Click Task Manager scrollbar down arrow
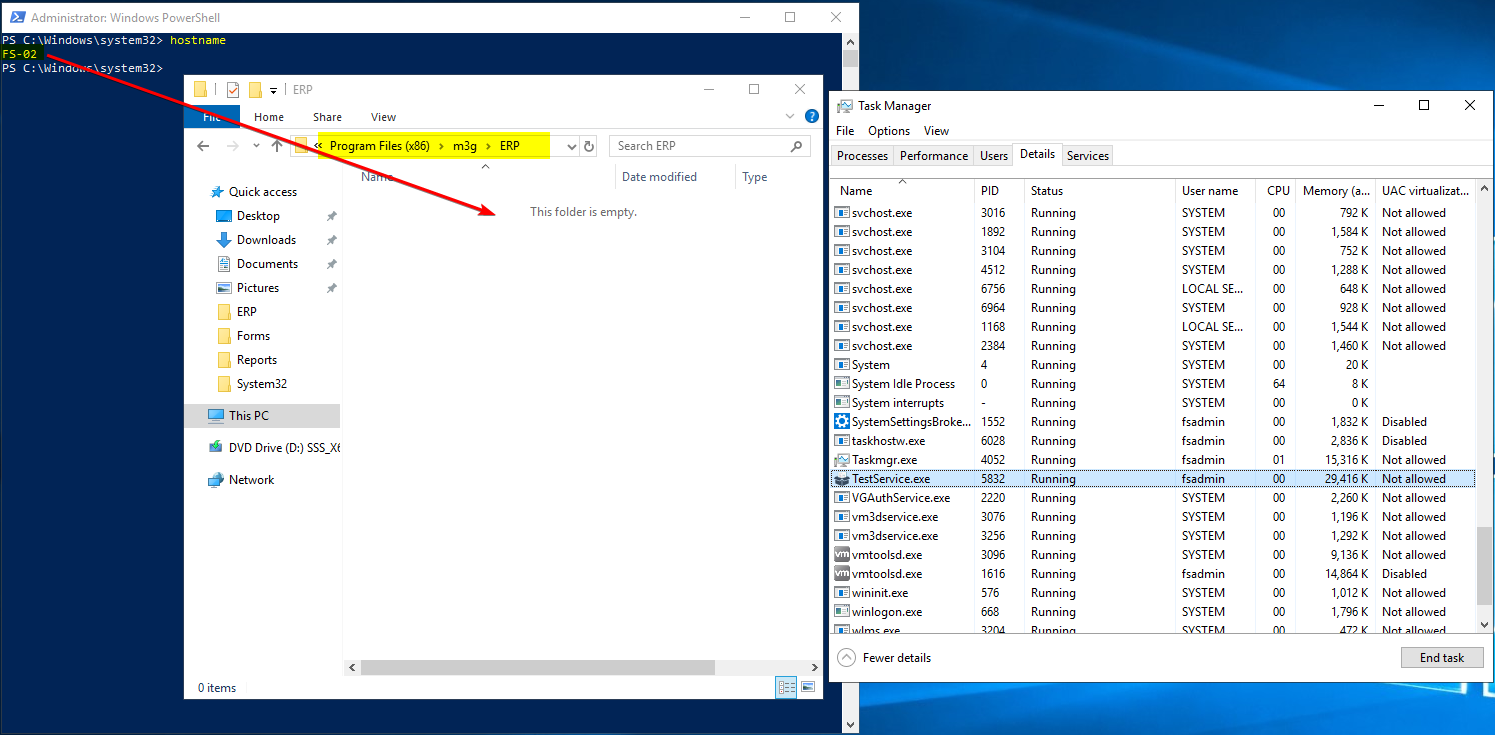This screenshot has width=1495, height=735. click(1484, 624)
